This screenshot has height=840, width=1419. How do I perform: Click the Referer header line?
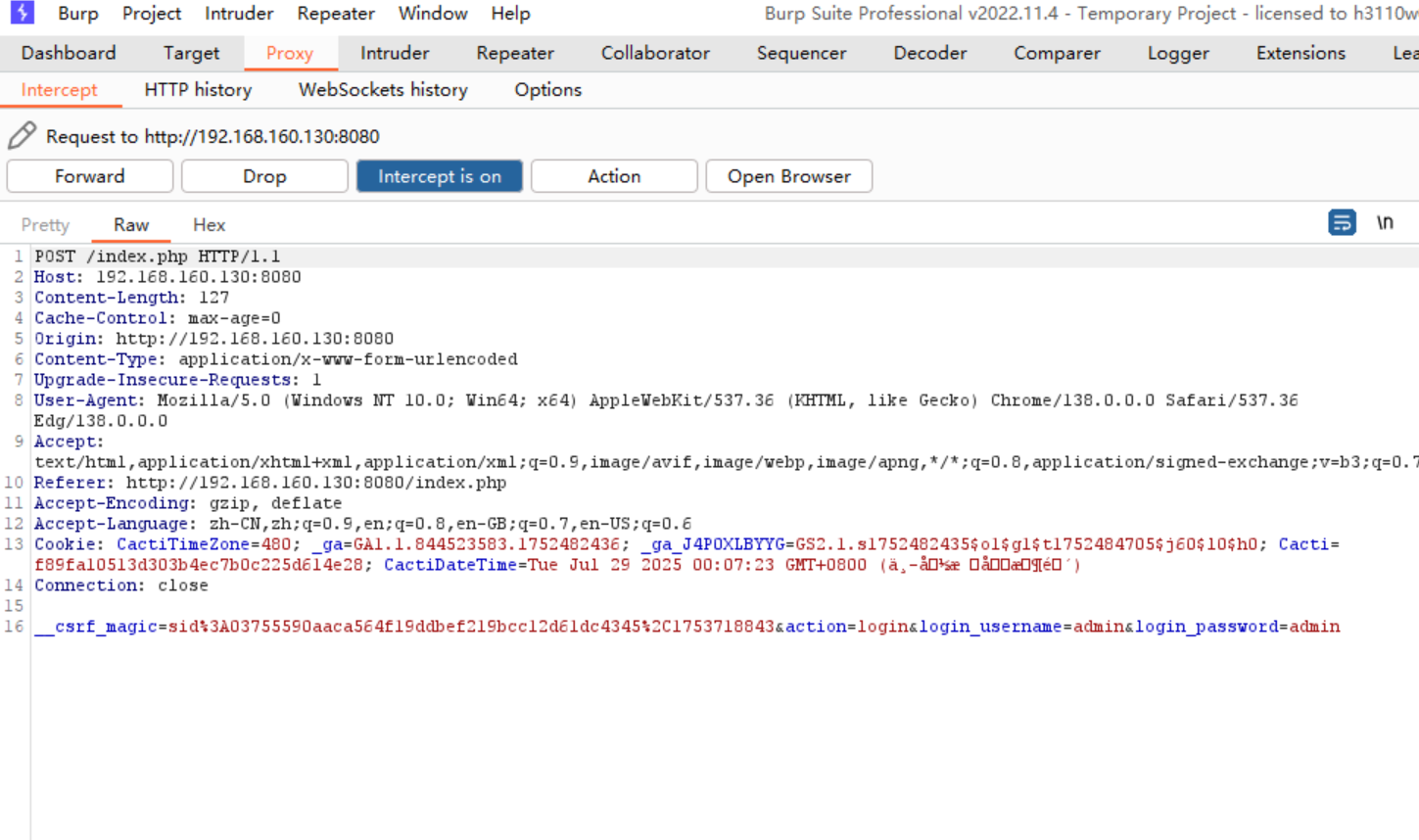pyautogui.click(x=270, y=483)
